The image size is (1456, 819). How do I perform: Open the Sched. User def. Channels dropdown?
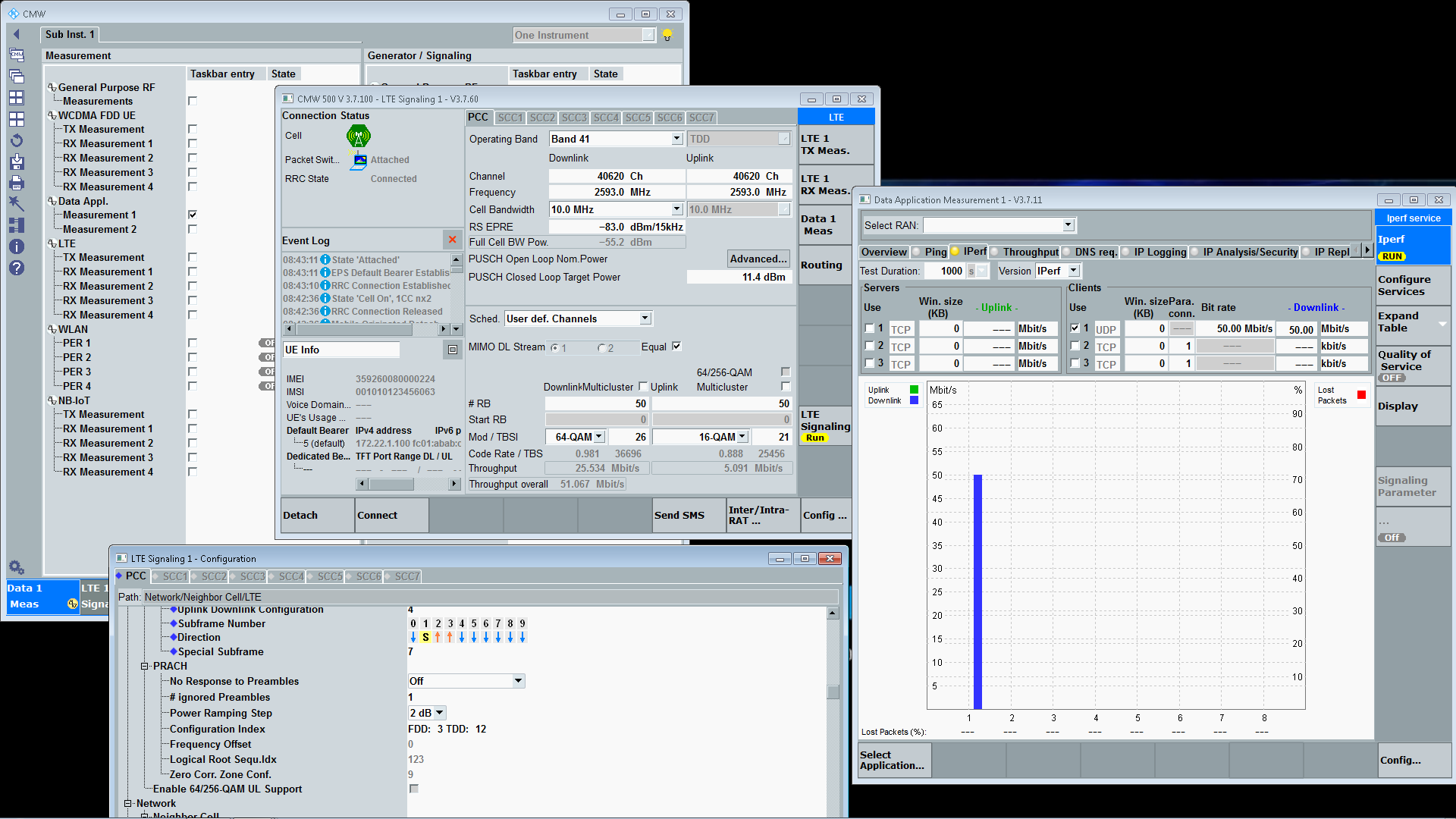(645, 318)
